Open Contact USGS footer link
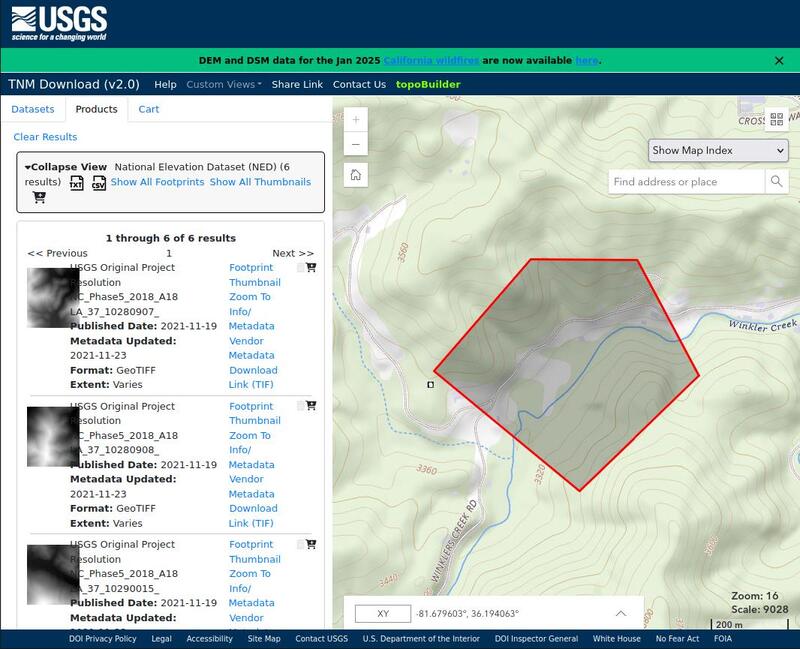The height and width of the screenshot is (649, 800). [x=321, y=639]
